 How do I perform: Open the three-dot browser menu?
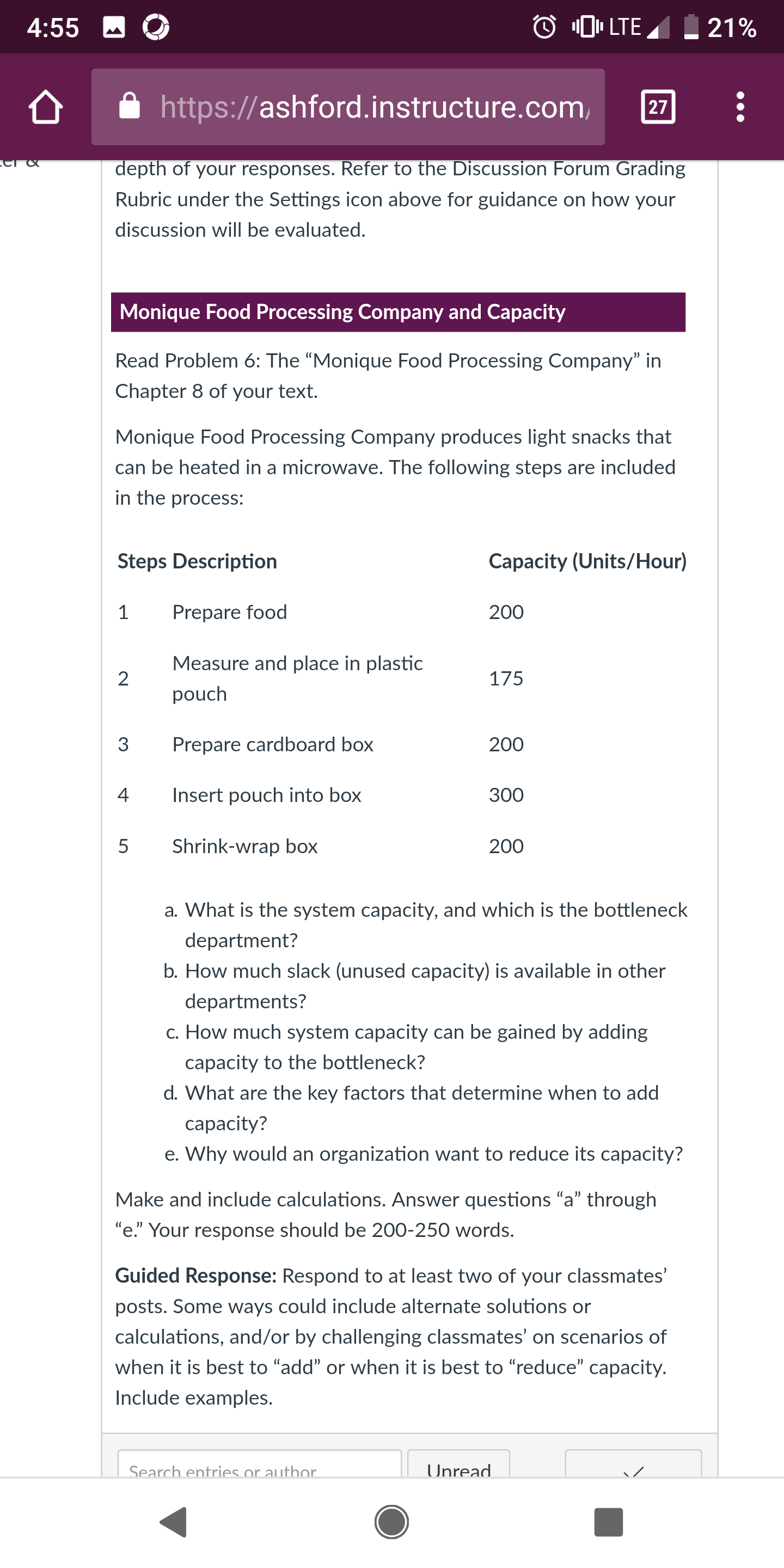pos(740,107)
